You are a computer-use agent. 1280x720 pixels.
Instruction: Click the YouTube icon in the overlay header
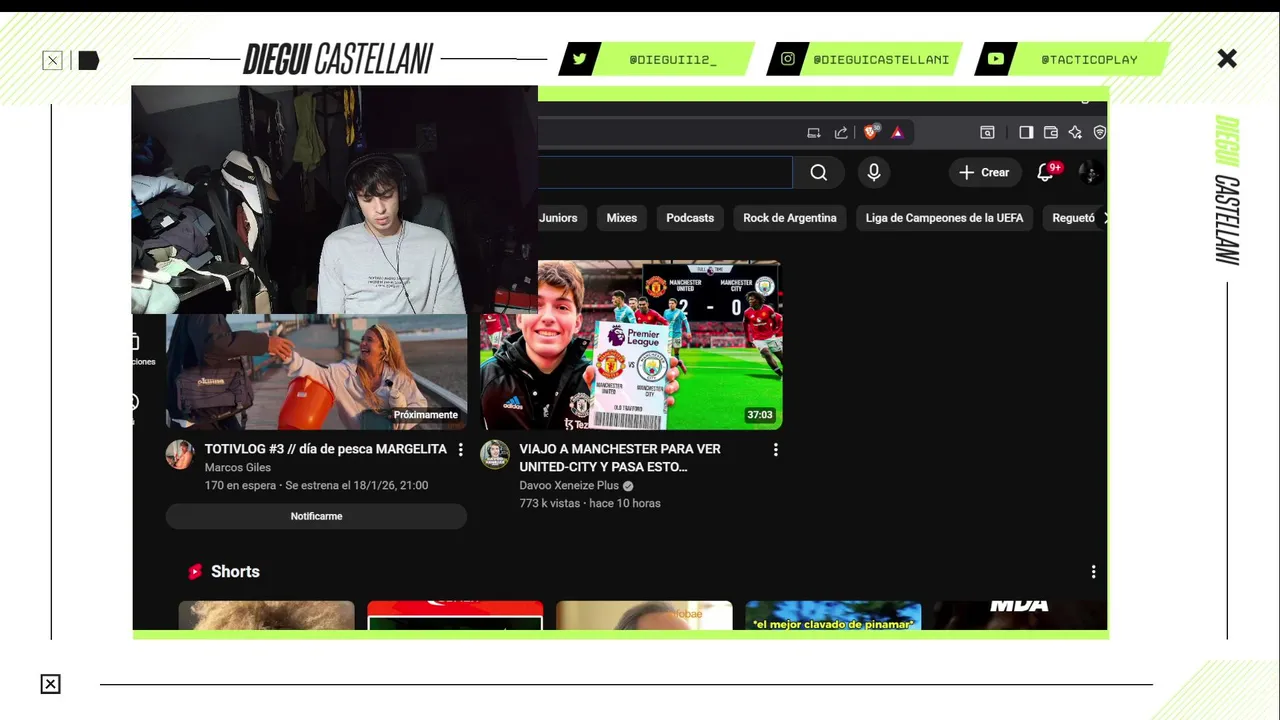[x=996, y=59]
